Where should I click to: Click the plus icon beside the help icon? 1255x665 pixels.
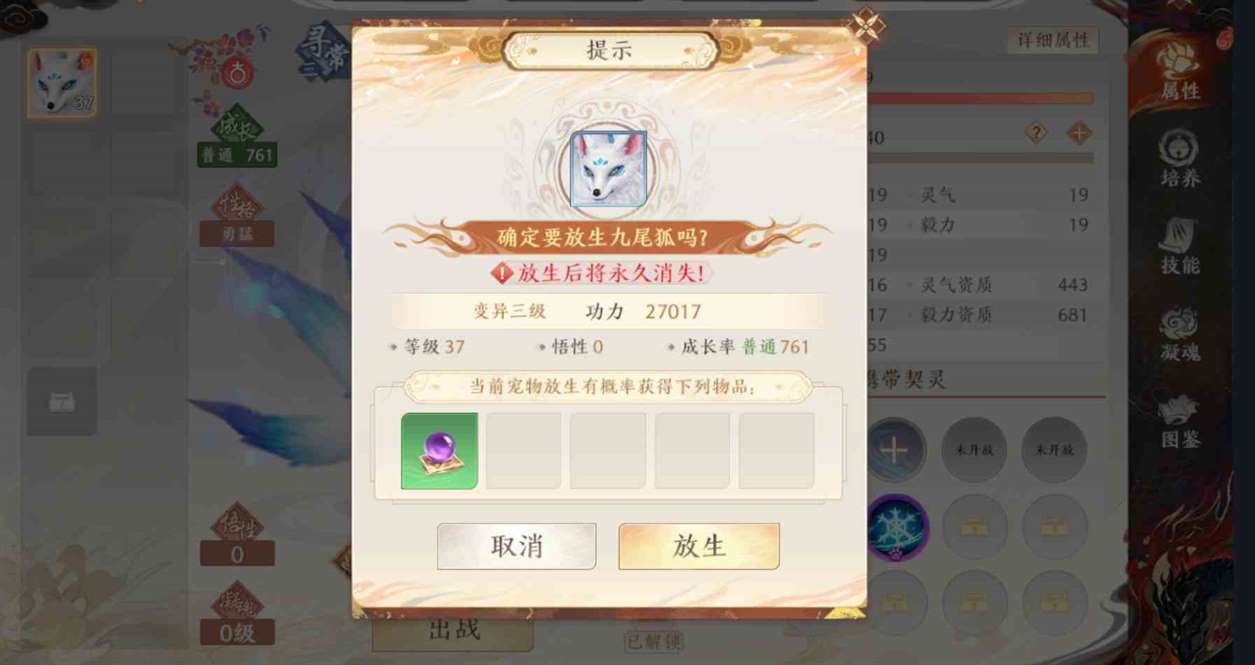[x=1079, y=133]
